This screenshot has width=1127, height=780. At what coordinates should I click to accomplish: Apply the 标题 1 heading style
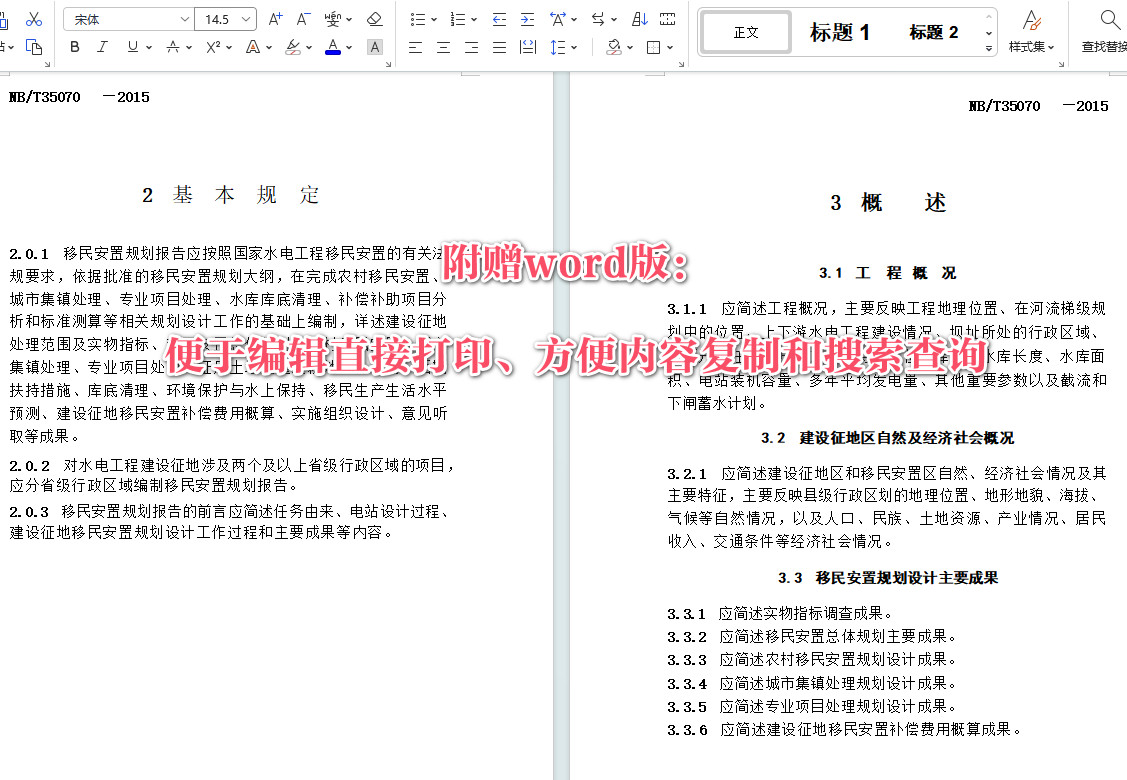pyautogui.click(x=840, y=32)
